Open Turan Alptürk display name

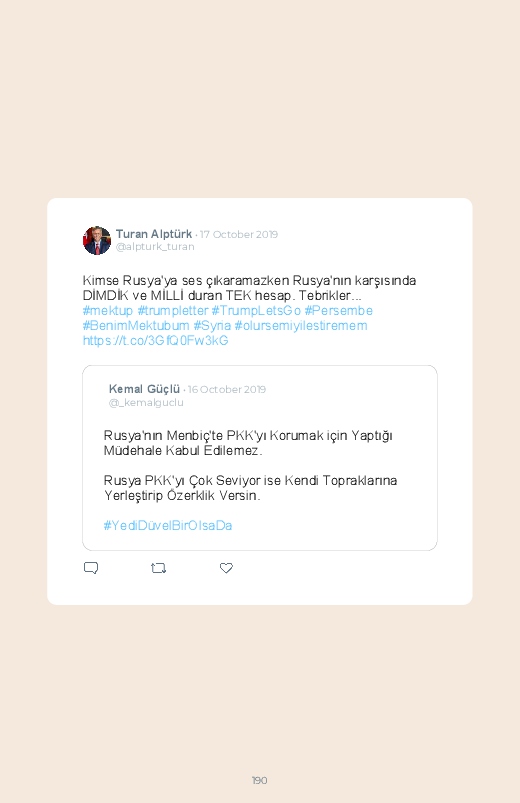click(154, 234)
